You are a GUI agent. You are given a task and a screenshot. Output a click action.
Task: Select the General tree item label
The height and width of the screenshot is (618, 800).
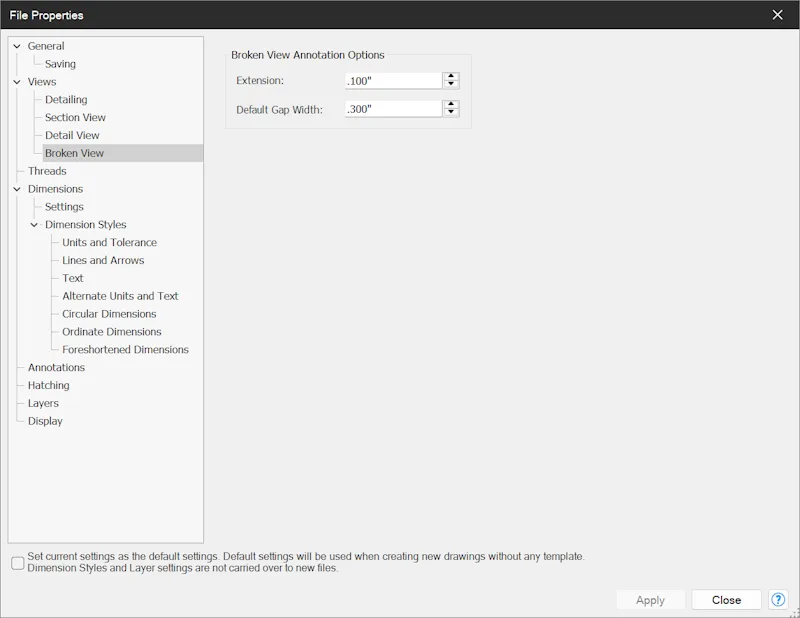pyautogui.click(x=46, y=46)
